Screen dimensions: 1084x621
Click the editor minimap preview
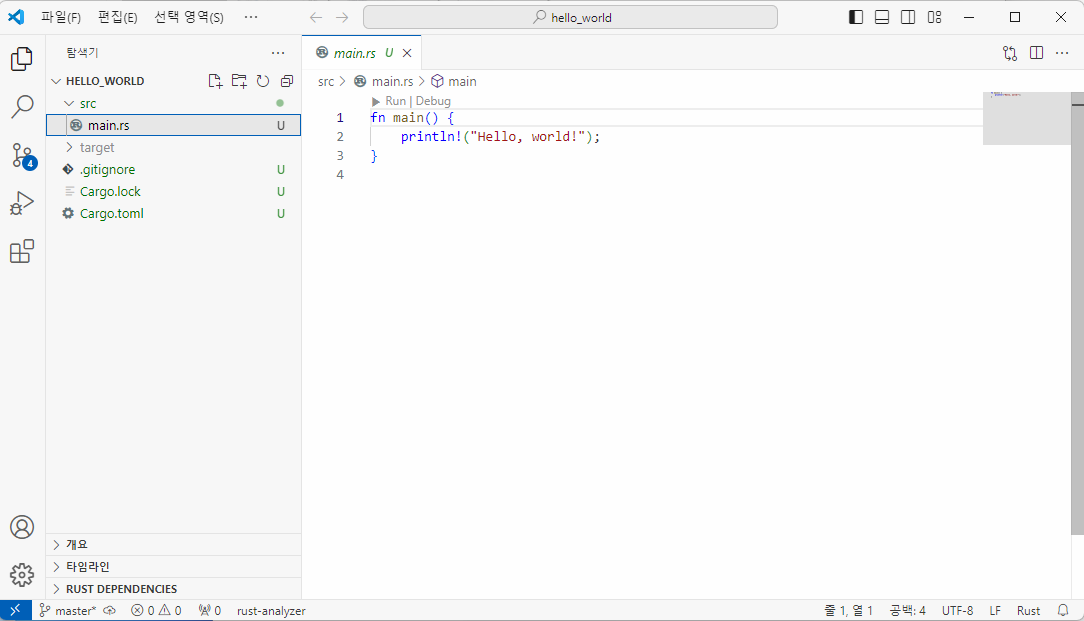1027,118
